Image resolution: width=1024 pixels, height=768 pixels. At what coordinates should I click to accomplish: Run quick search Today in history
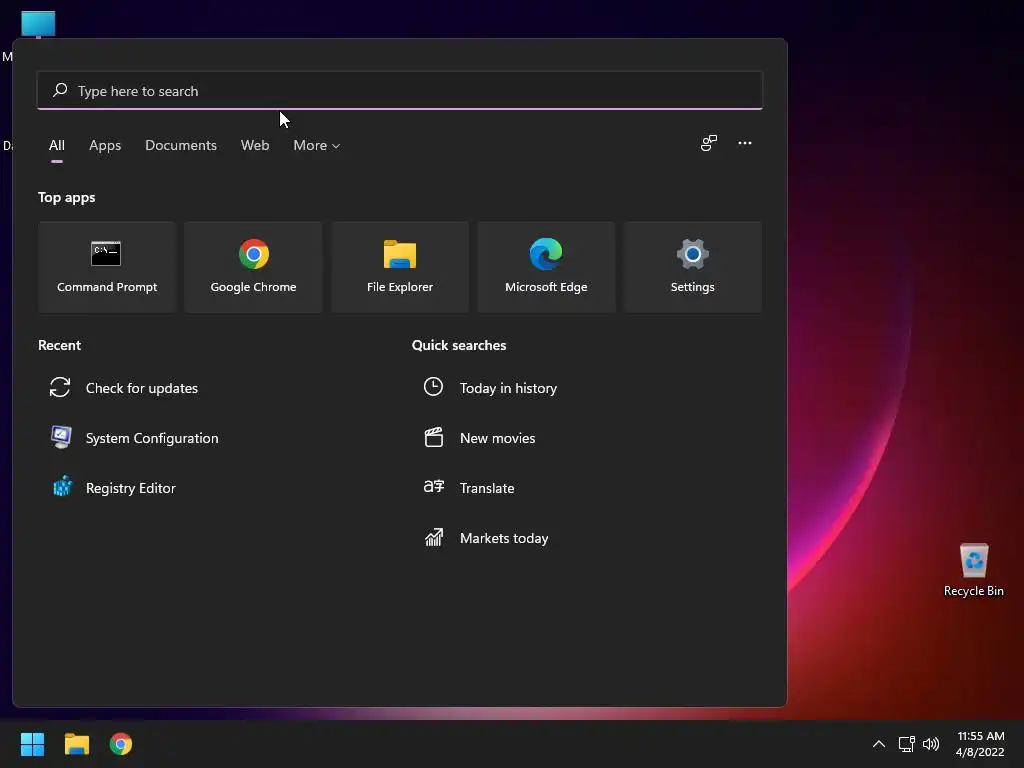click(x=586, y=387)
